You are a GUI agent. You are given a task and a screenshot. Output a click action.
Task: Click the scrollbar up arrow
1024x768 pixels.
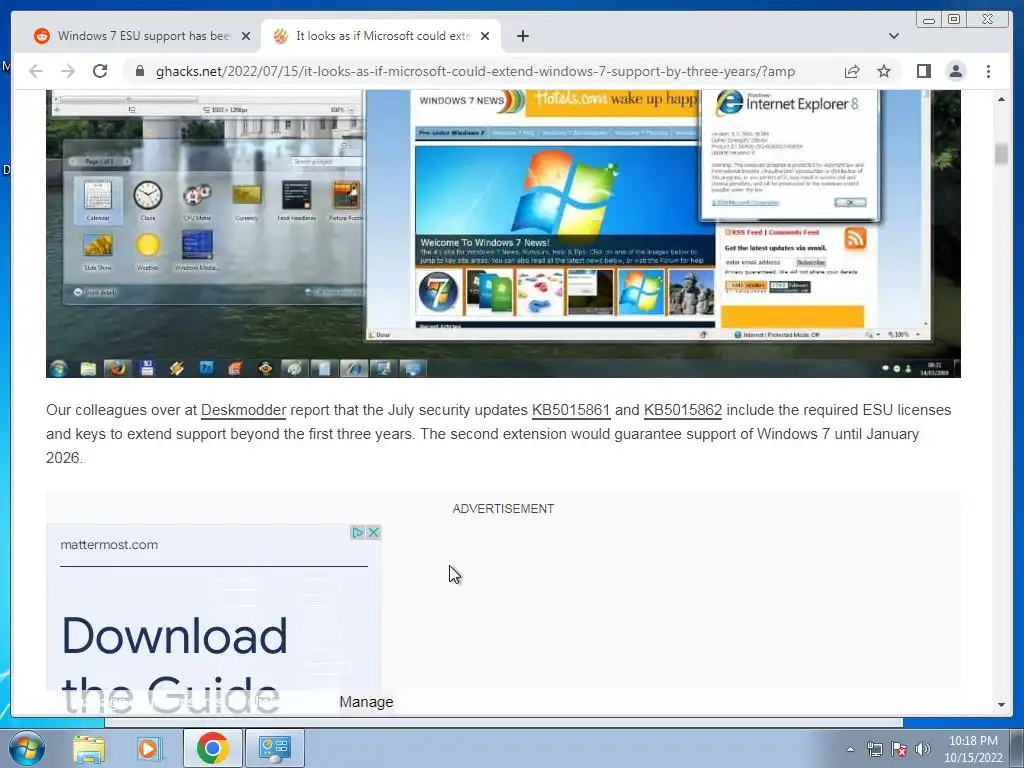click(x=1001, y=99)
